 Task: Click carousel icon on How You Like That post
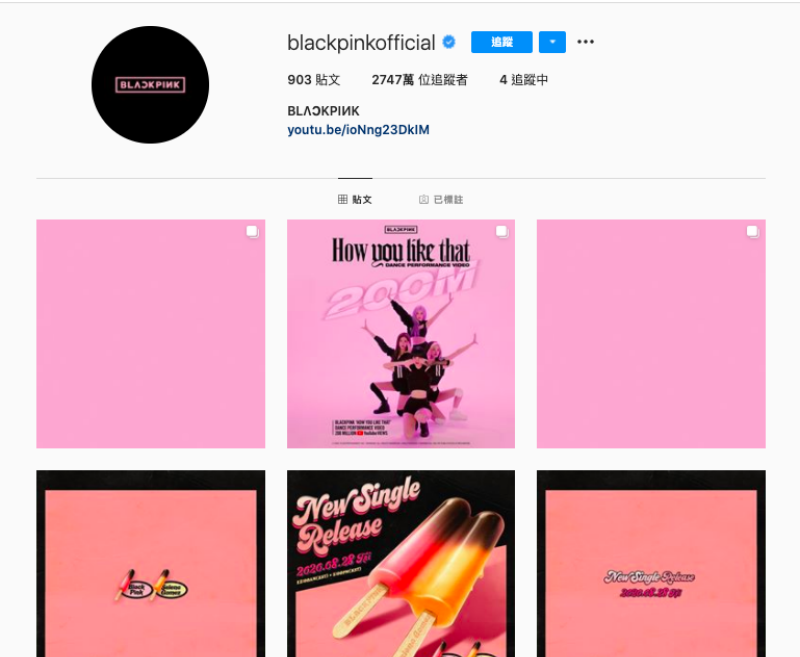pos(502,232)
